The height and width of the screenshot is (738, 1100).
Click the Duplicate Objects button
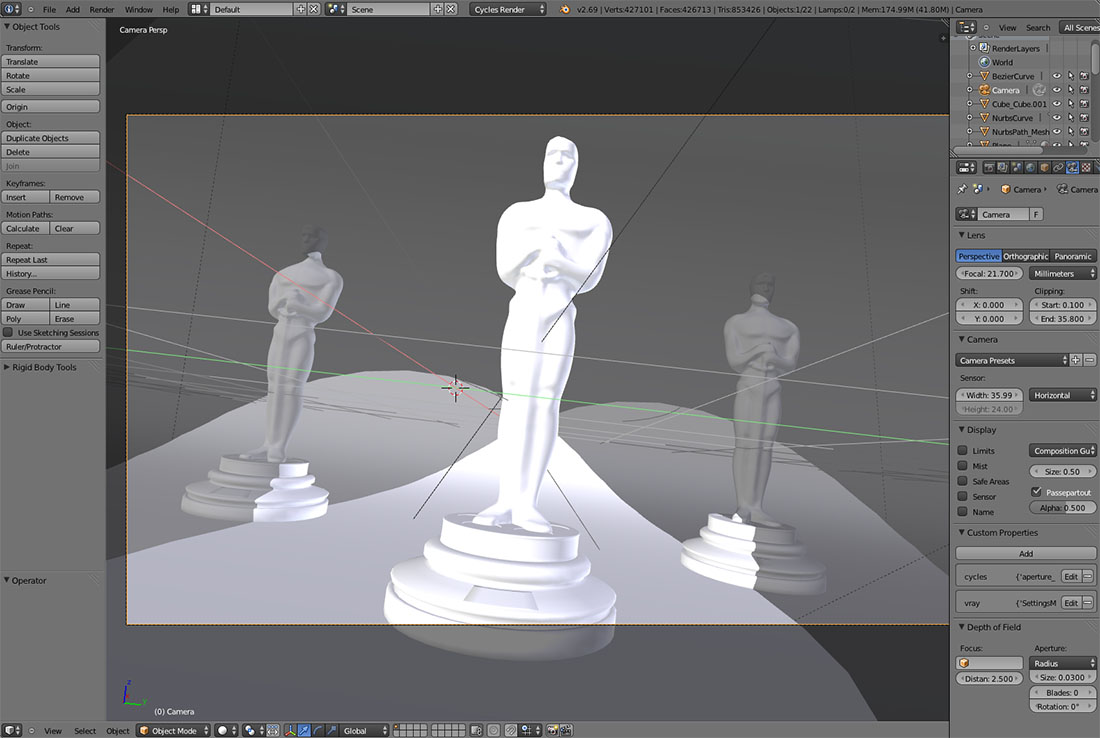click(51, 138)
